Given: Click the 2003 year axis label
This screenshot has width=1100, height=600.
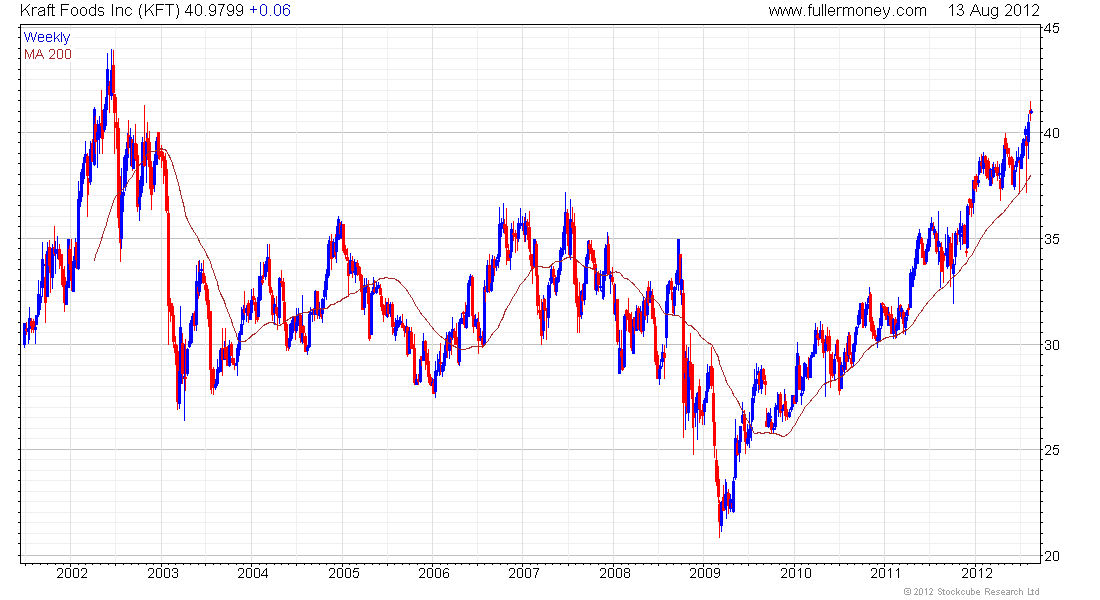Looking at the screenshot, I should tap(163, 573).
